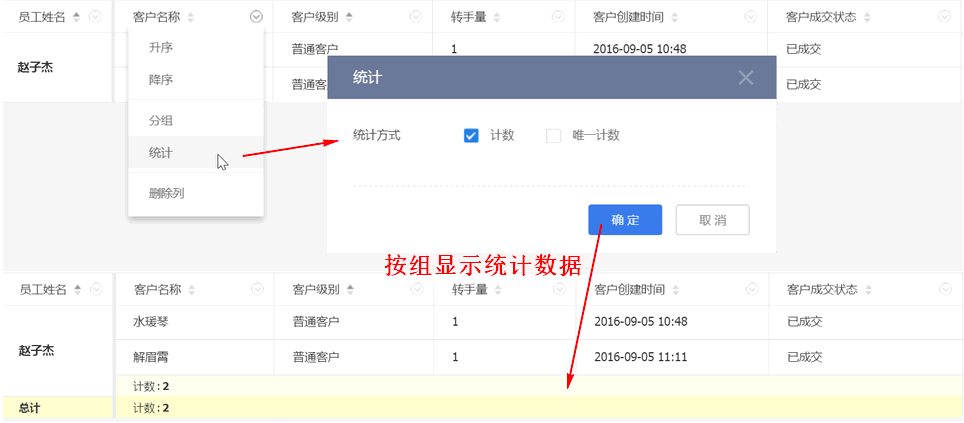Open 客户级别 column dropdown in table with open menu
Screen dimensions: 964x423
(x=416, y=17)
